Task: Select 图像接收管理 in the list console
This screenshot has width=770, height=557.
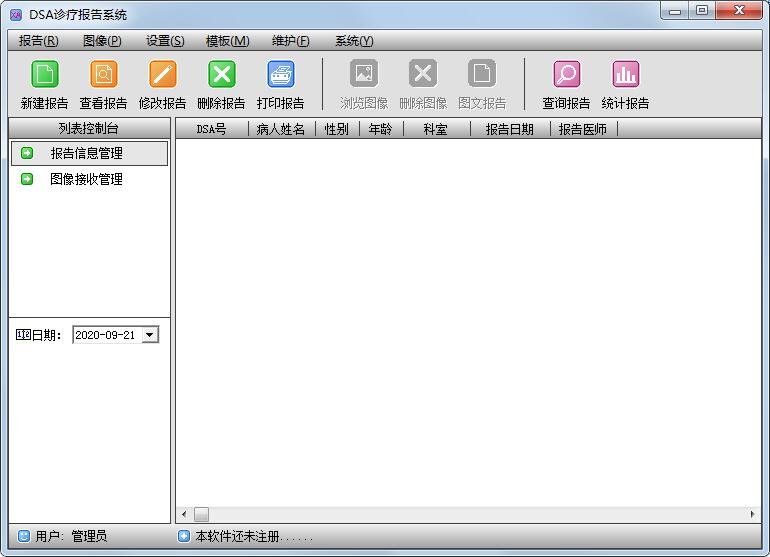Action: [86, 179]
